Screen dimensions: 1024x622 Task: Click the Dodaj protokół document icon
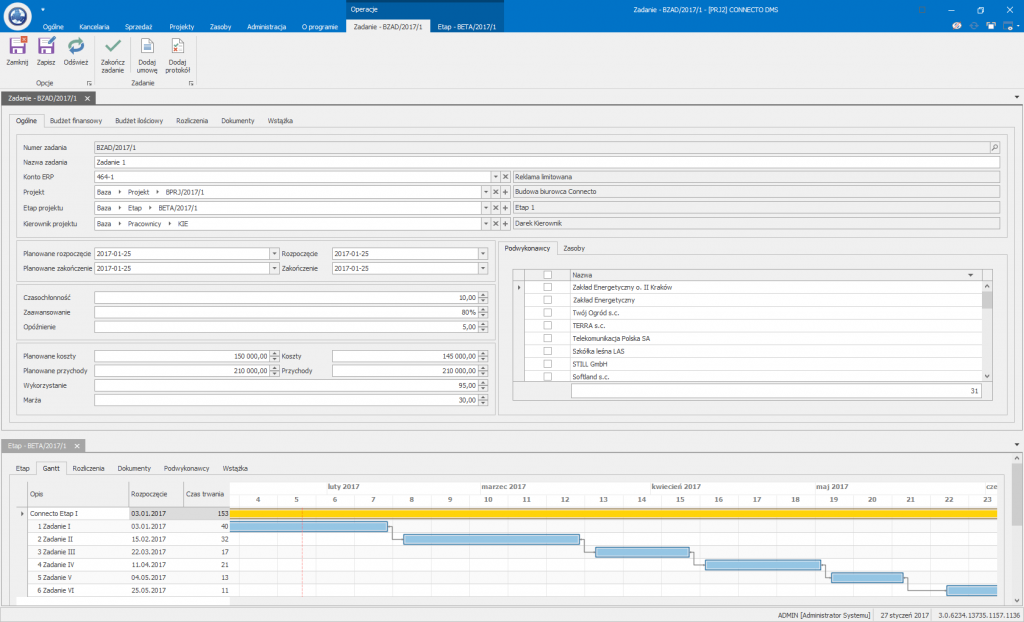point(178,46)
